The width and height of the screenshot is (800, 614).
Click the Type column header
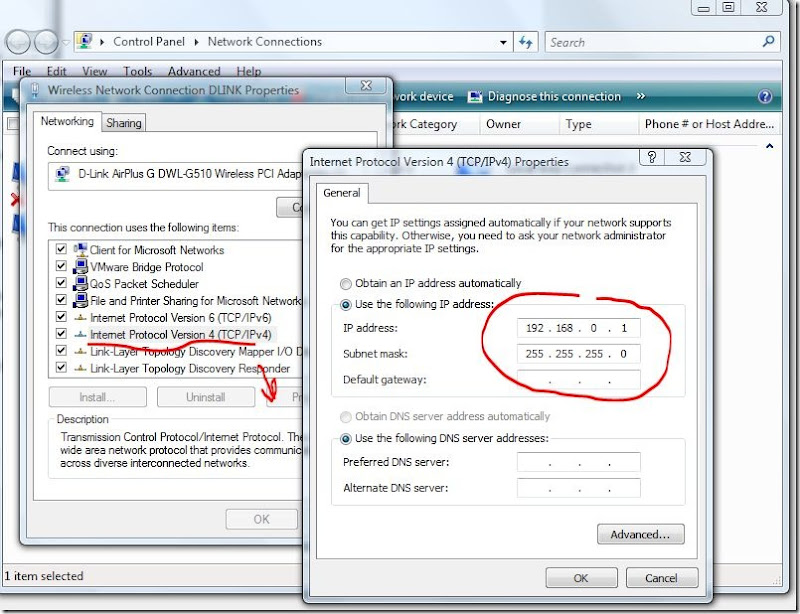(x=598, y=124)
